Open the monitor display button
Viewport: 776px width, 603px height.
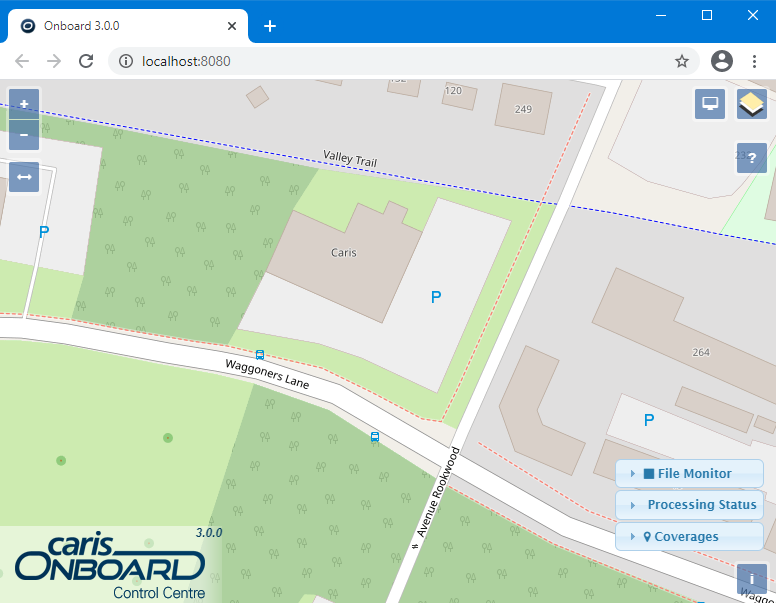tap(710, 104)
